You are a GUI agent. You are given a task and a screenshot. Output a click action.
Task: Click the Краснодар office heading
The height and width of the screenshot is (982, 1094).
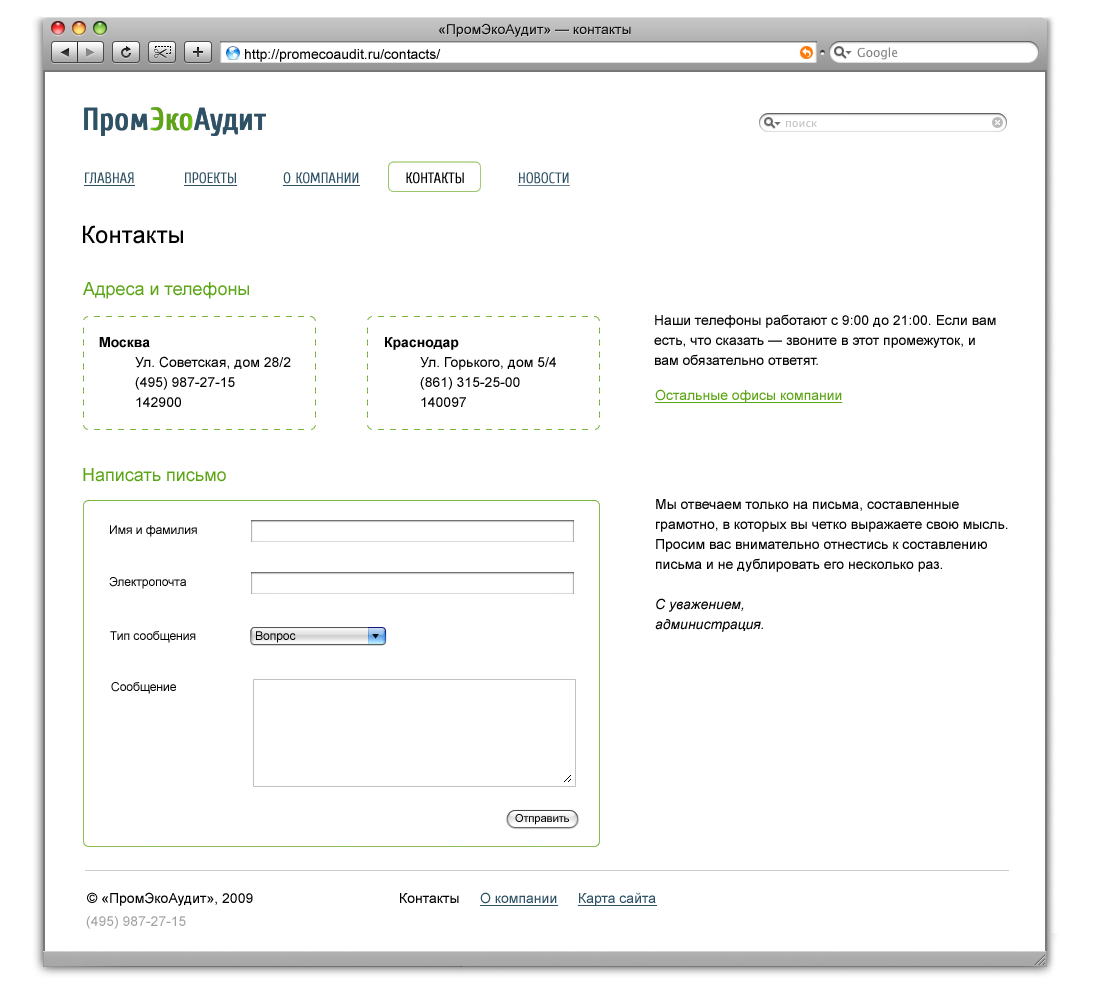tap(421, 343)
